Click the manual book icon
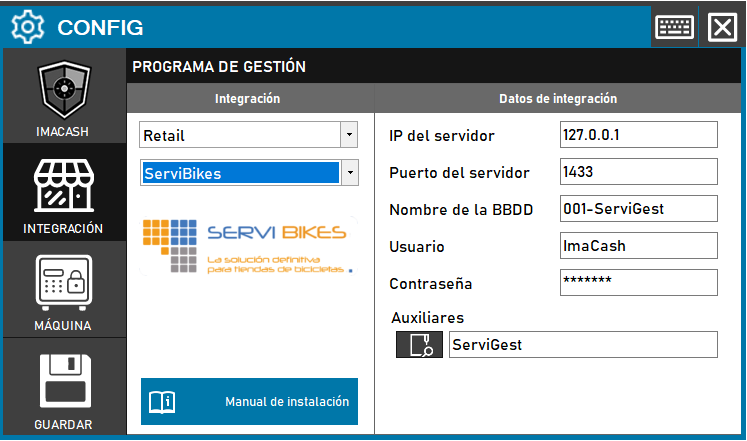 pos(162,402)
